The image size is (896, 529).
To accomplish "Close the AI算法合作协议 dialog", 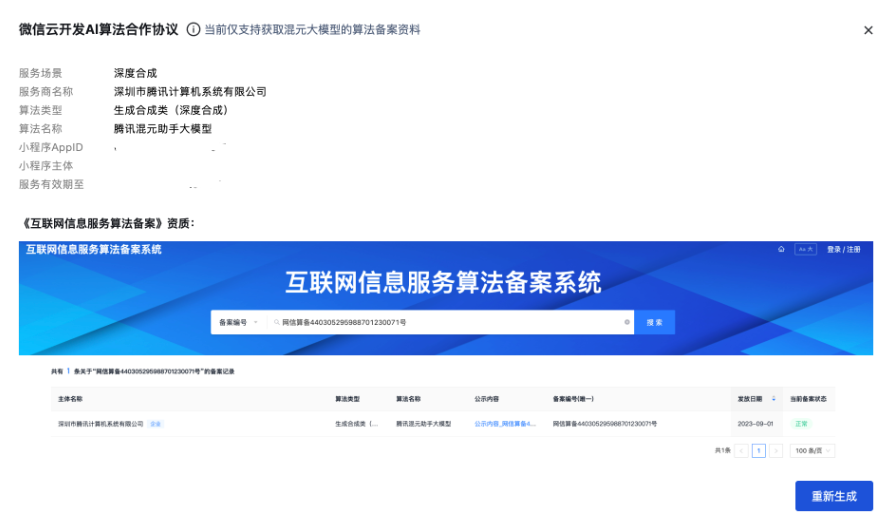I will click(867, 30).
